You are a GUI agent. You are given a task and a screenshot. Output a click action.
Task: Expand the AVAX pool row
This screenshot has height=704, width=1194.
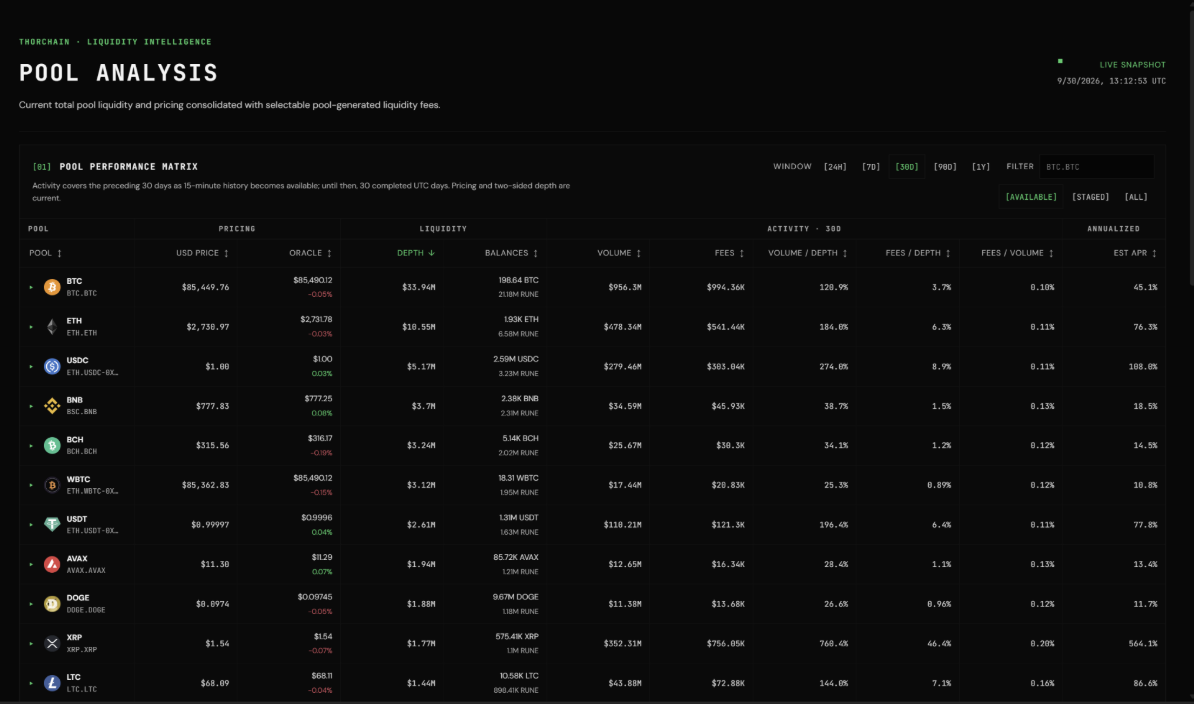pos(31,564)
